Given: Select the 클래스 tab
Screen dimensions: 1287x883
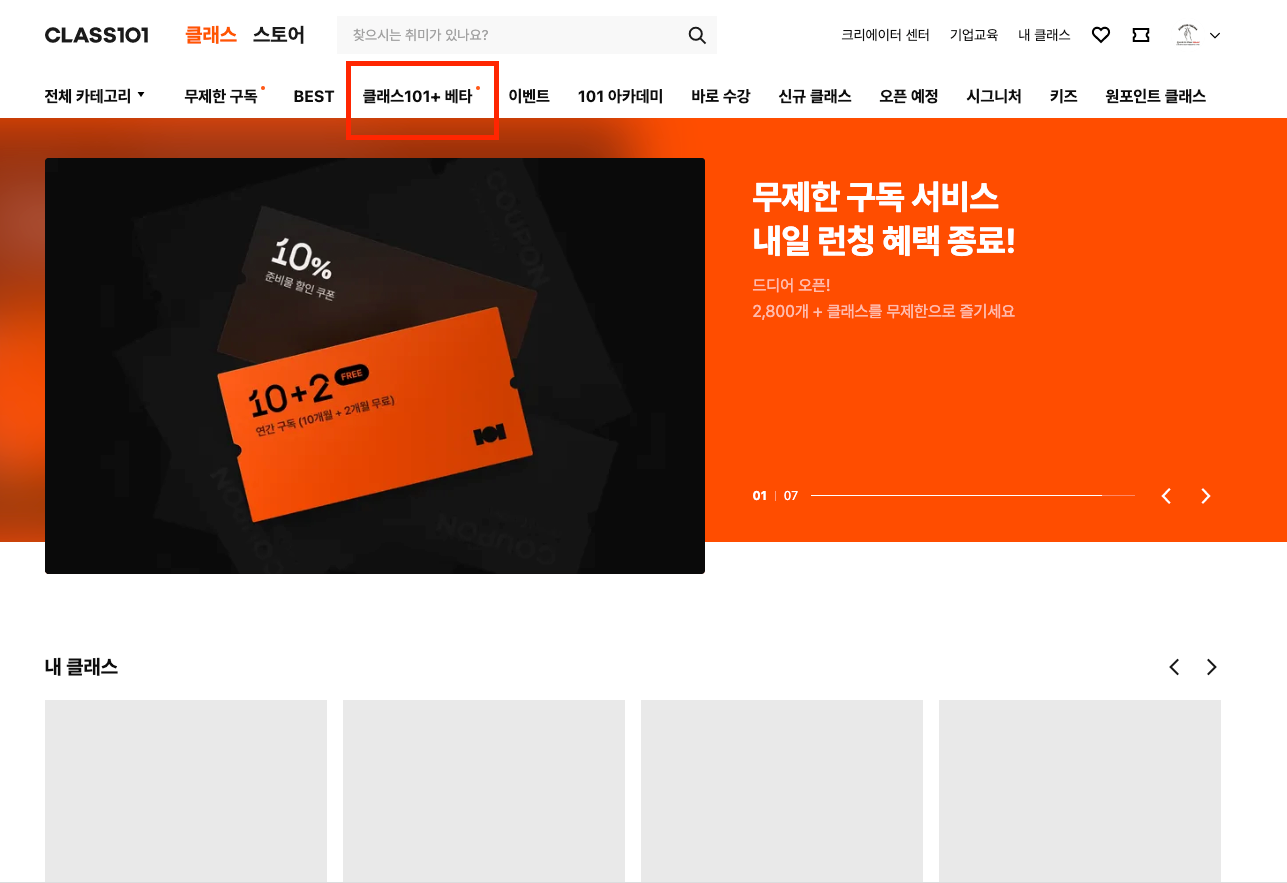Looking at the screenshot, I should coord(210,35).
